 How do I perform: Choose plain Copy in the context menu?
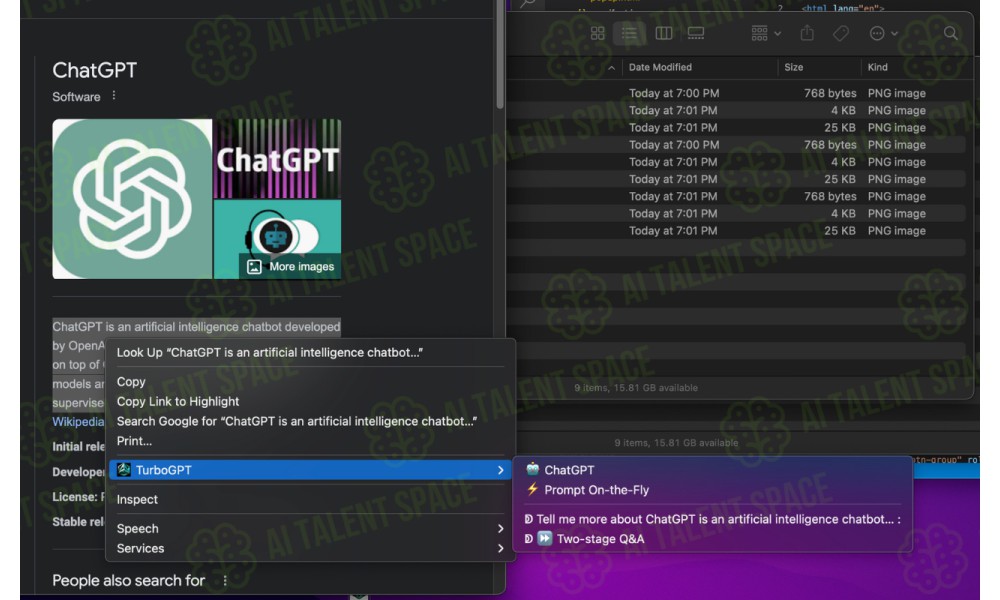311,382
